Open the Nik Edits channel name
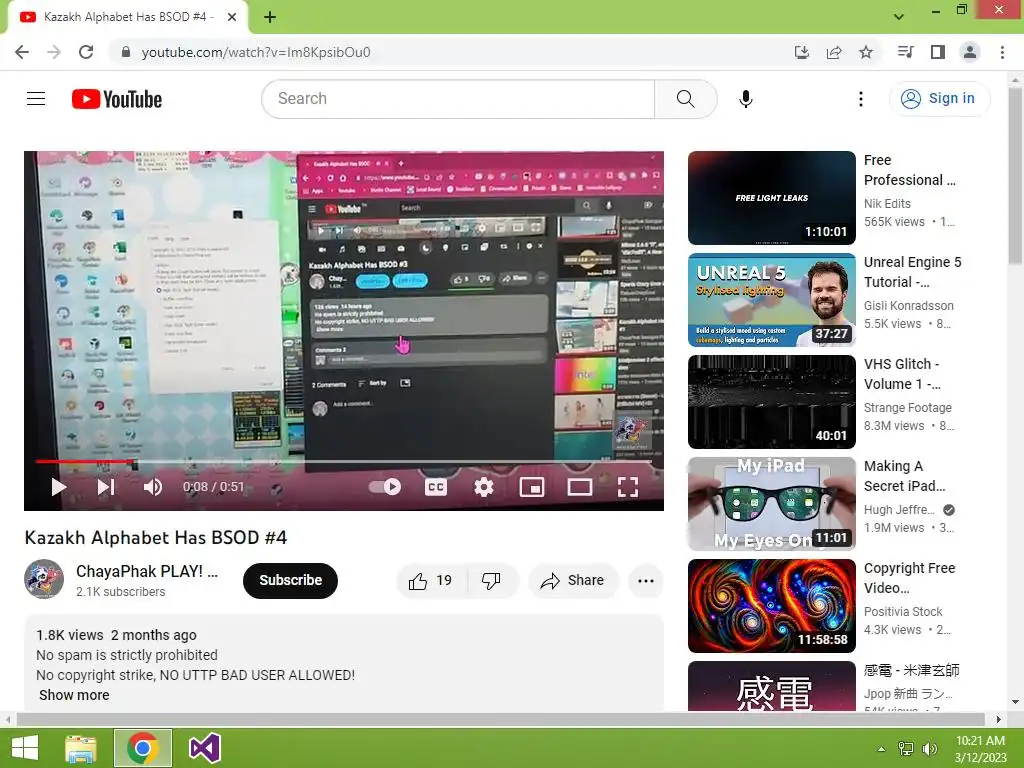This screenshot has width=1024, height=768. [887, 204]
